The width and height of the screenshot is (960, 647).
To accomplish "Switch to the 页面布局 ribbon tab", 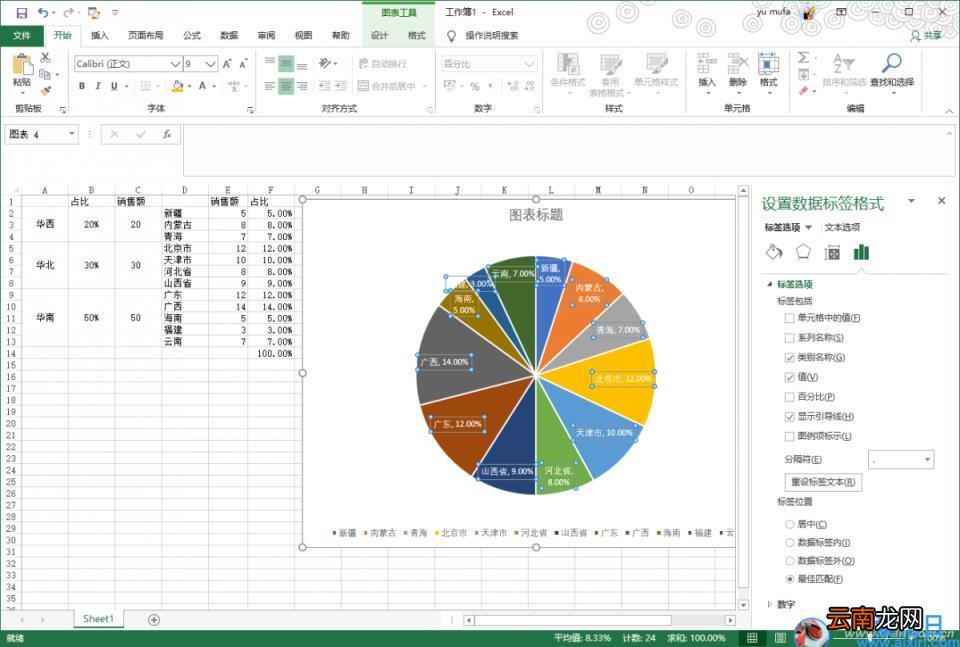I will pyautogui.click(x=145, y=36).
